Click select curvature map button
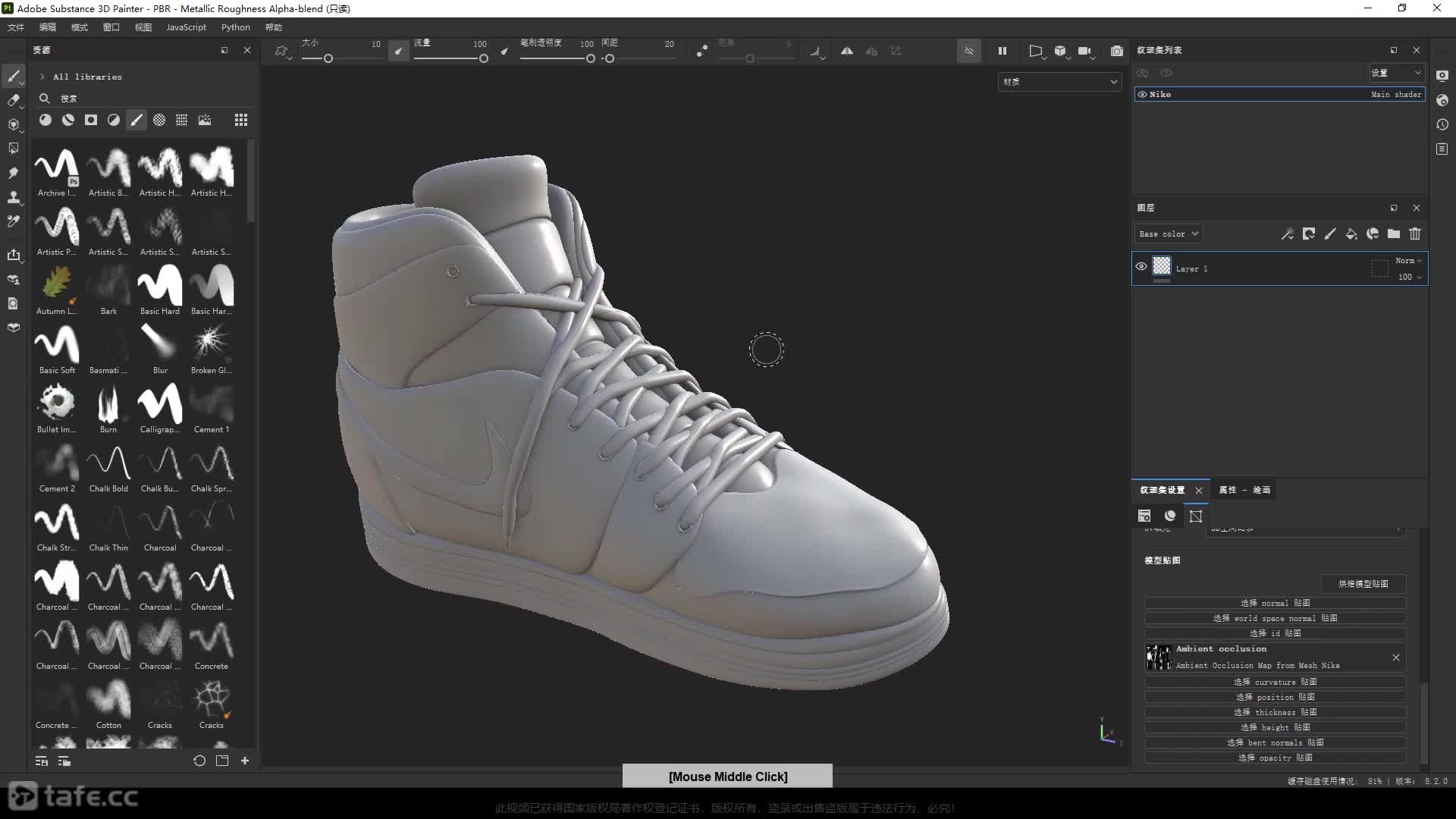 1275,682
